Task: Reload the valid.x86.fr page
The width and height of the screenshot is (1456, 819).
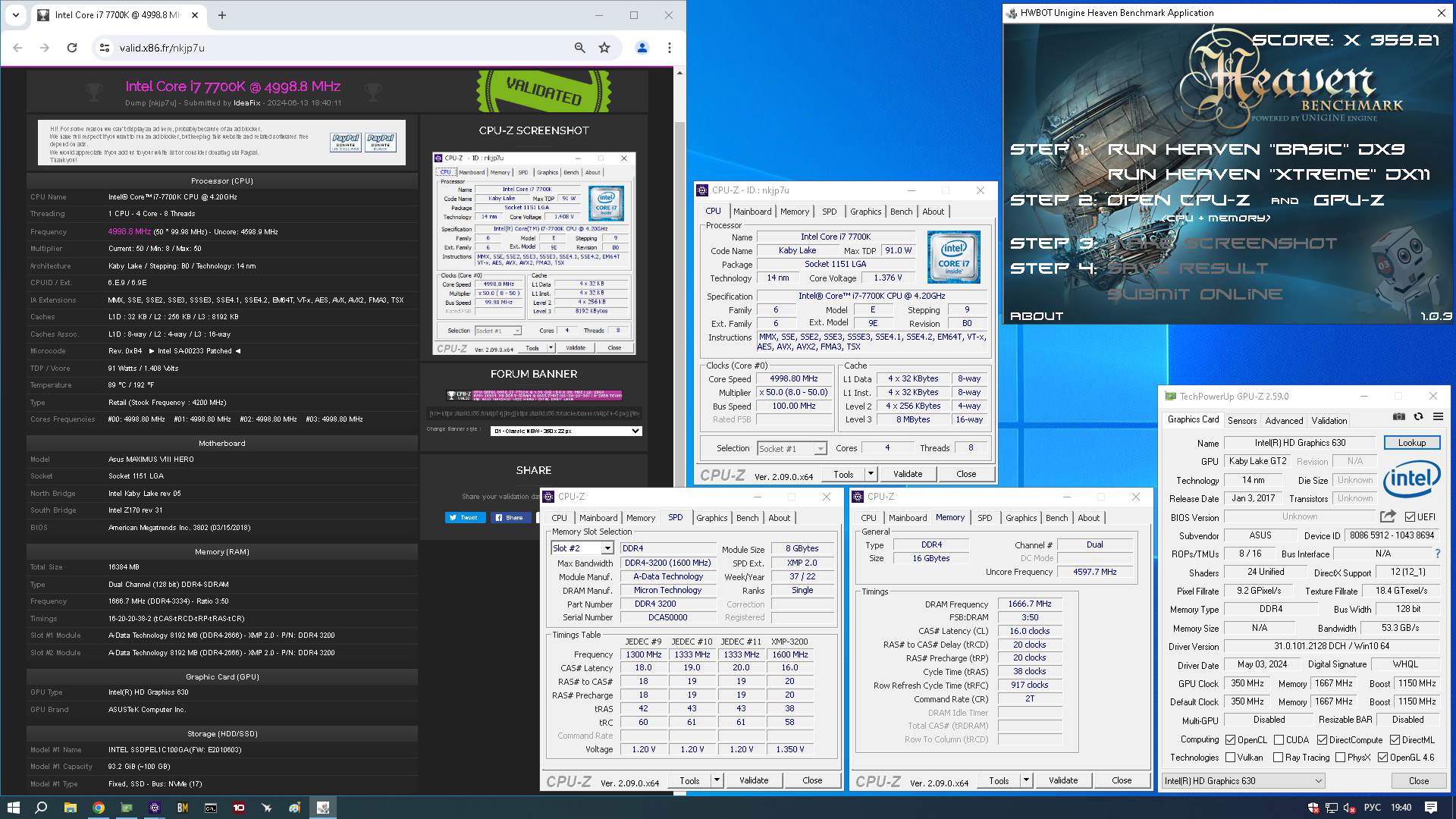Action: (x=72, y=48)
